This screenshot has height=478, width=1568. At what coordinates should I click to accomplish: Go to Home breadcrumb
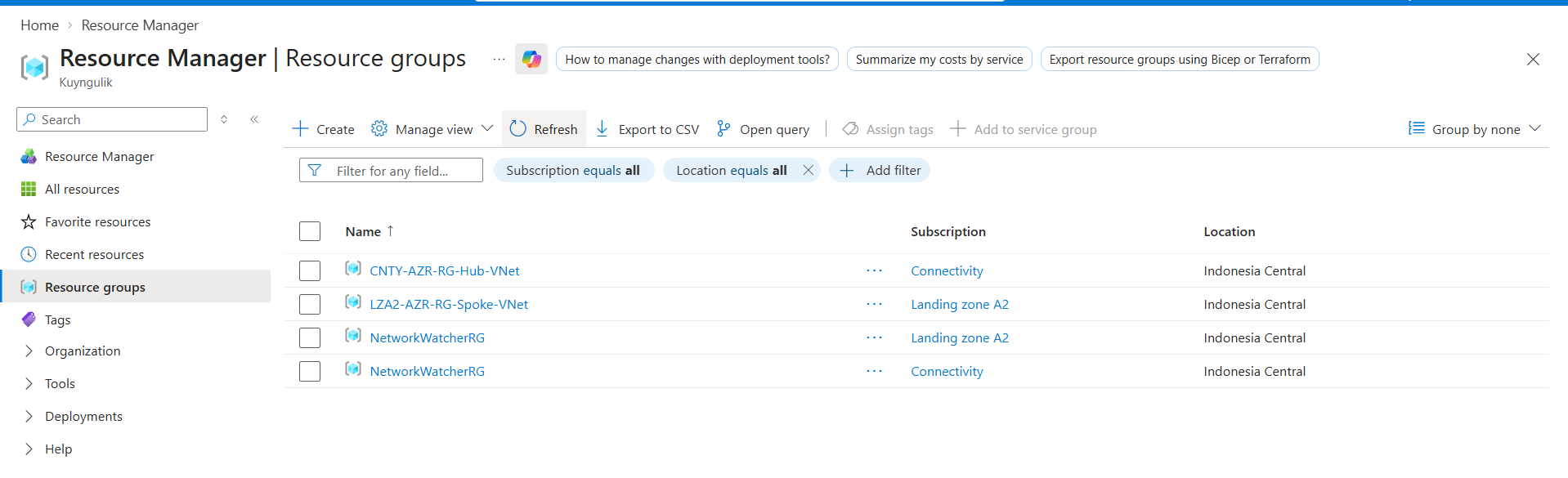[39, 25]
